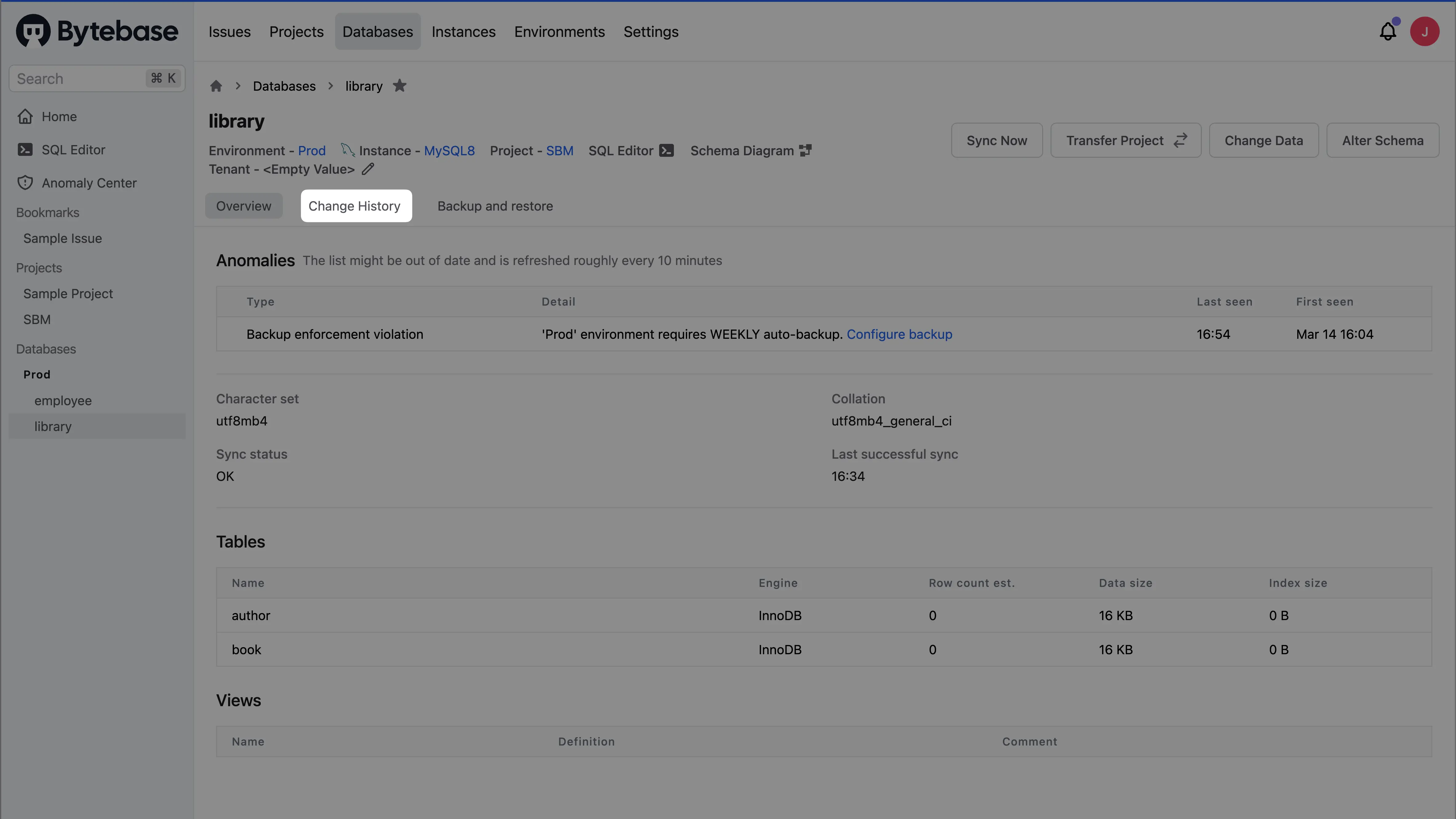The width and height of the screenshot is (1456, 819).
Task: Edit Tenant value with pencil icon
Action: pyautogui.click(x=368, y=169)
